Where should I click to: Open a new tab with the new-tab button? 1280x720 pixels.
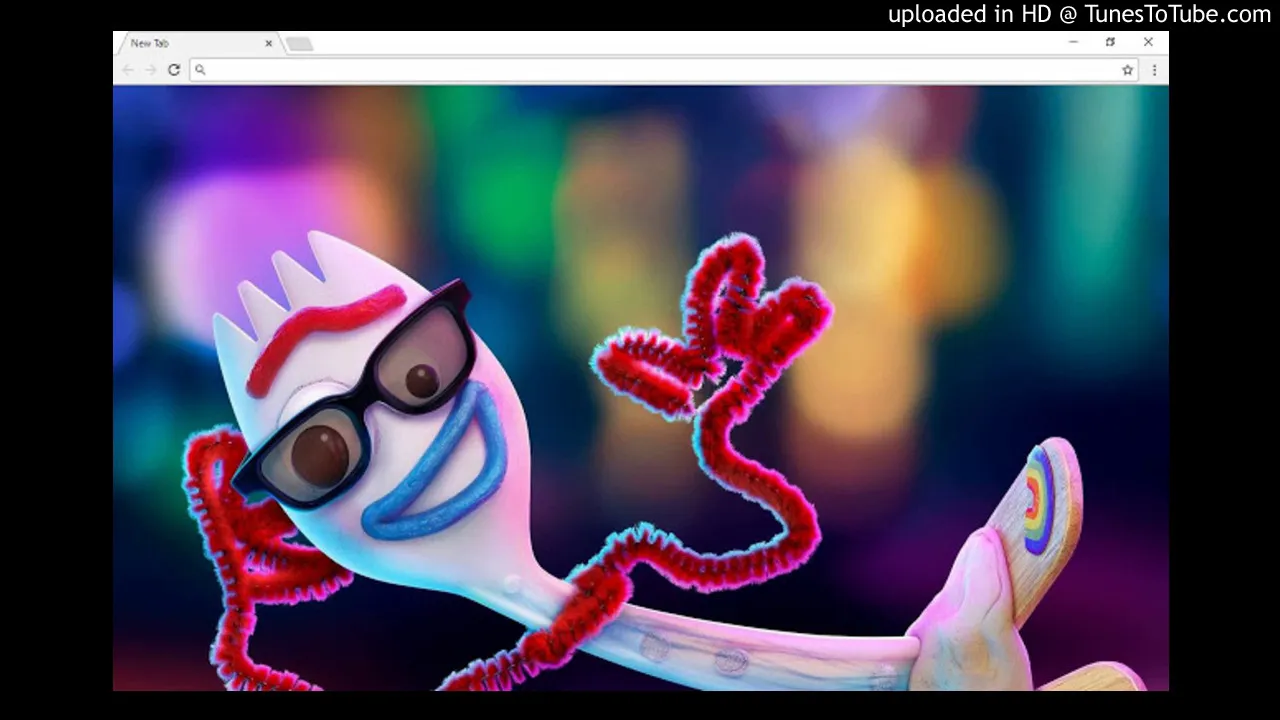[x=298, y=44]
